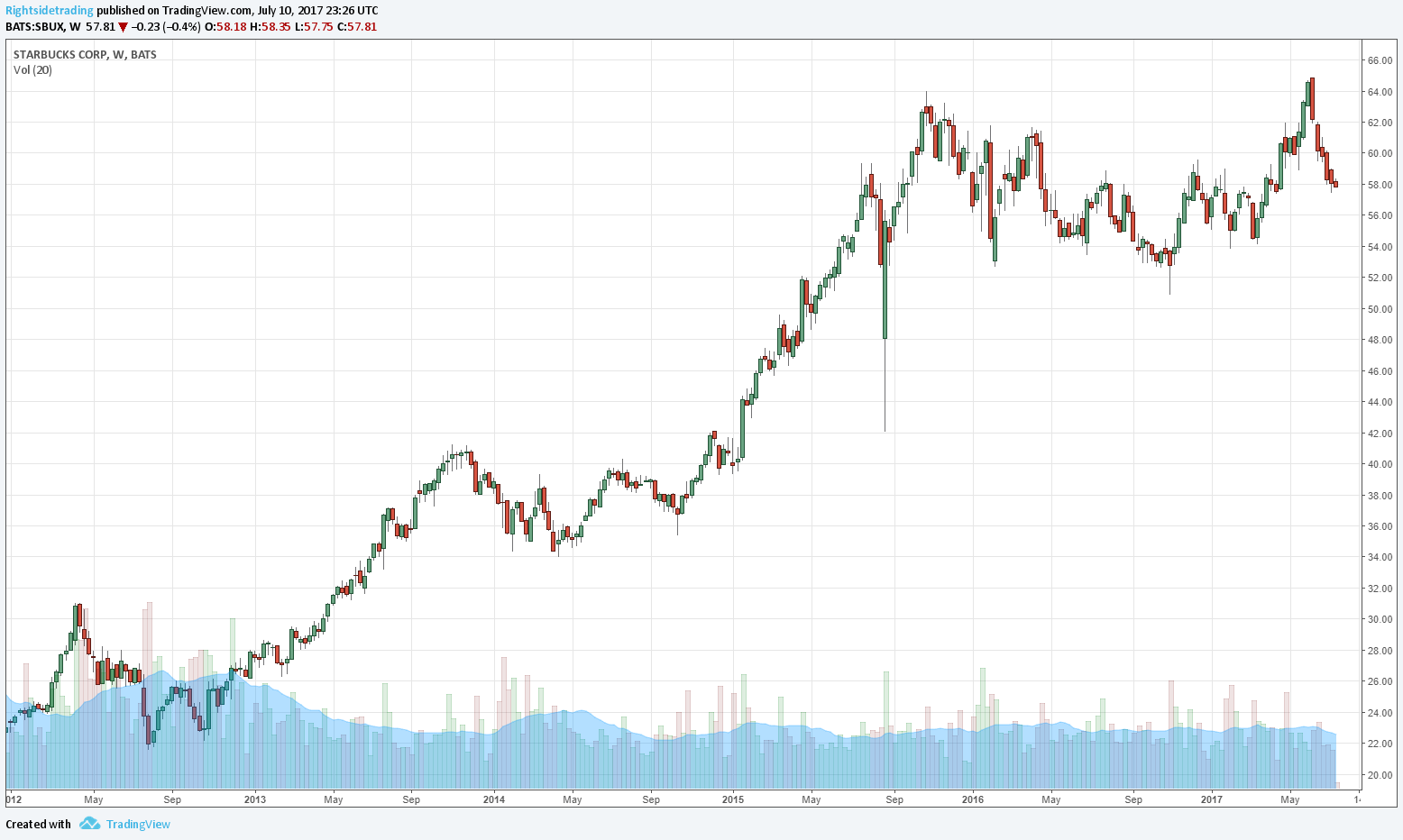
Task: Click the 48.00 price axis label
Action: pos(1380,340)
